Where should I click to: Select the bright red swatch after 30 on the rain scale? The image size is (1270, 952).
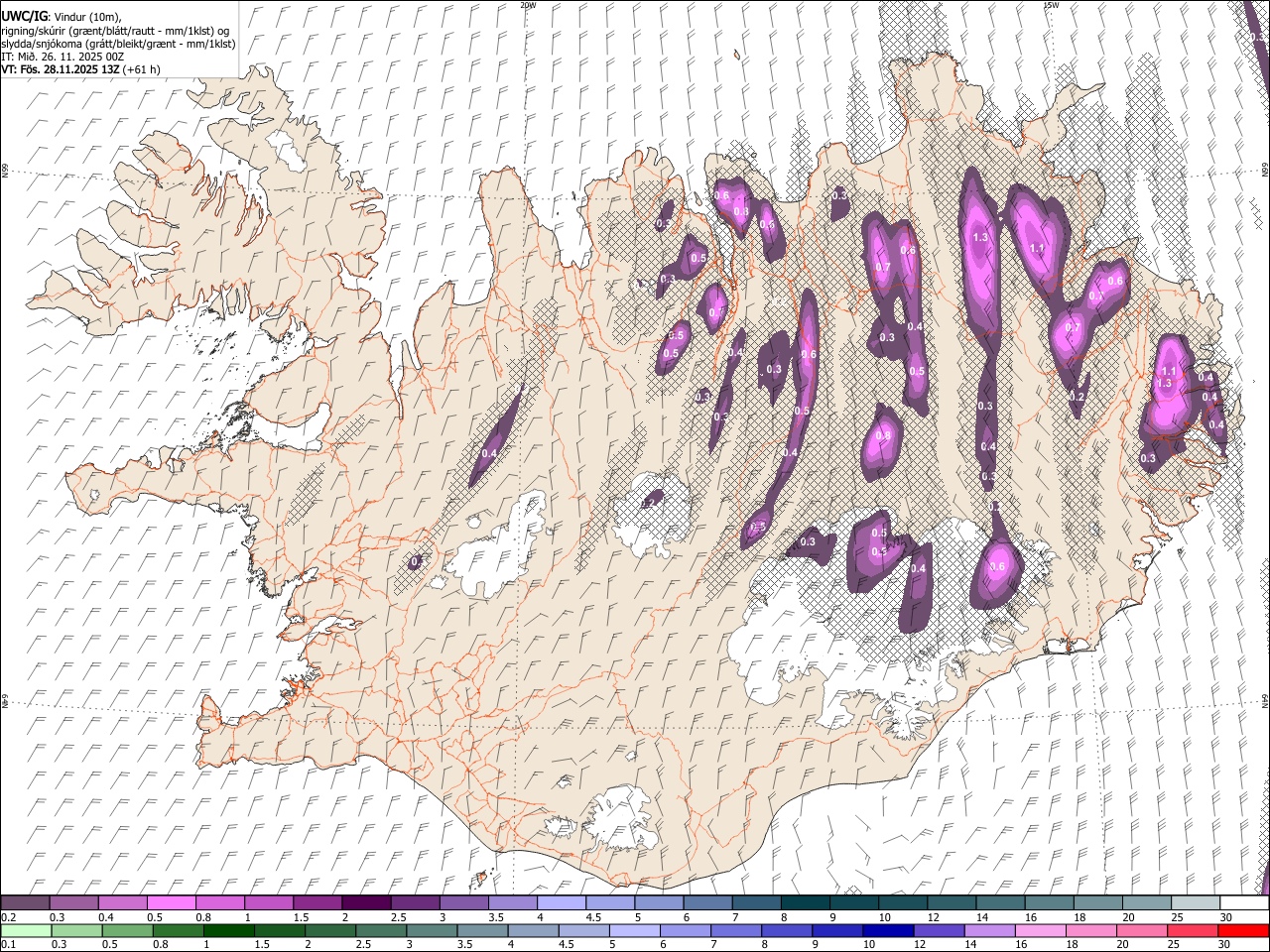[x=1243, y=930]
